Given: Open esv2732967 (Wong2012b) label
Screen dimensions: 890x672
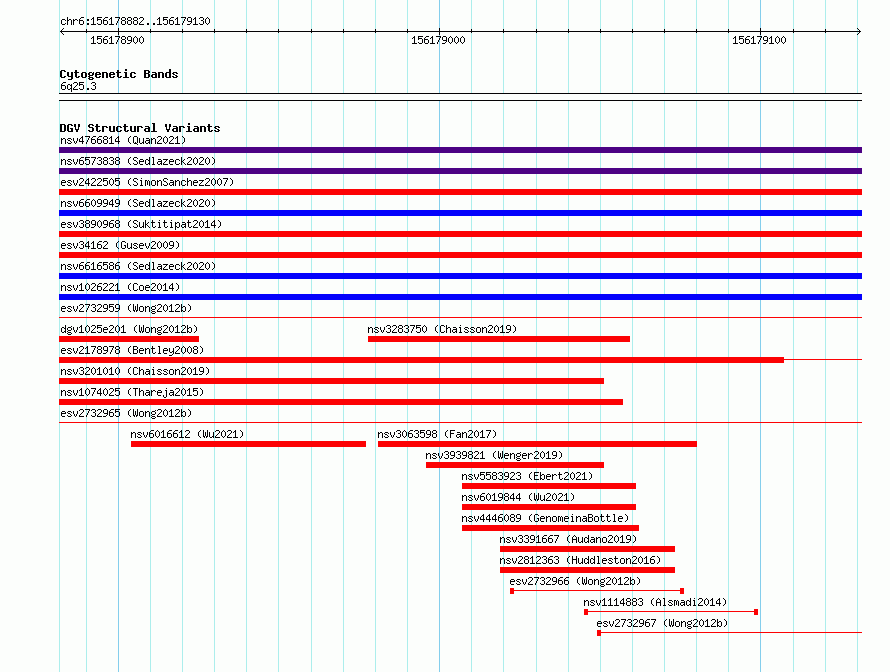Looking at the screenshot, I should pos(662,623).
